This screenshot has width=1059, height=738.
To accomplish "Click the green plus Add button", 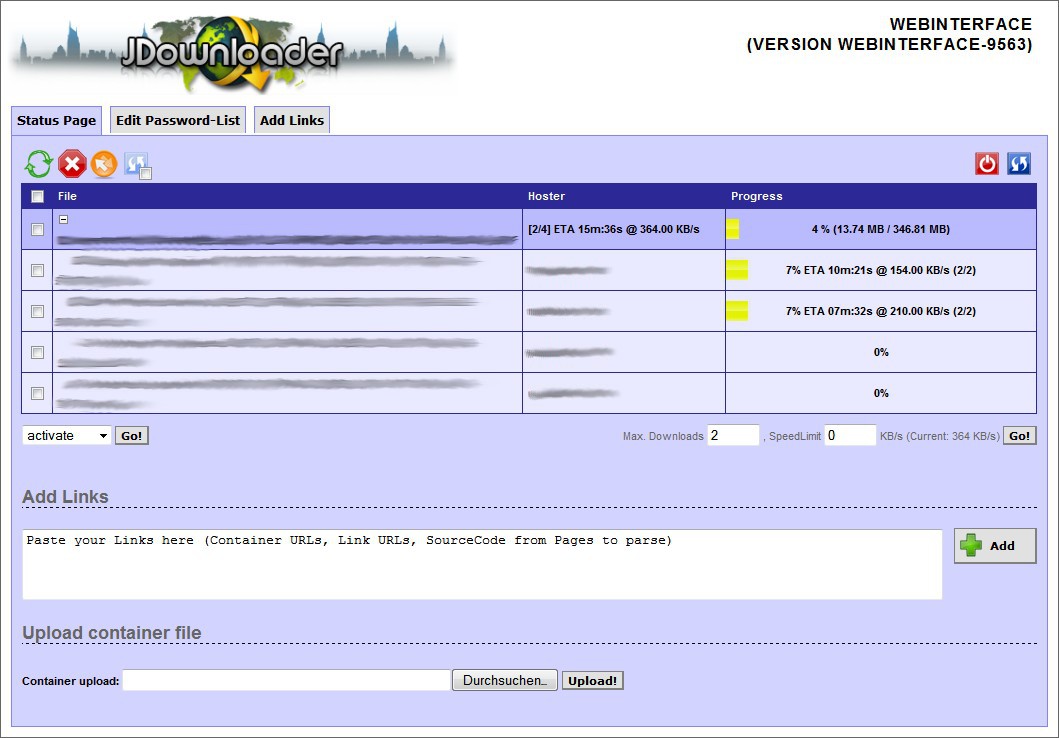I will (994, 546).
